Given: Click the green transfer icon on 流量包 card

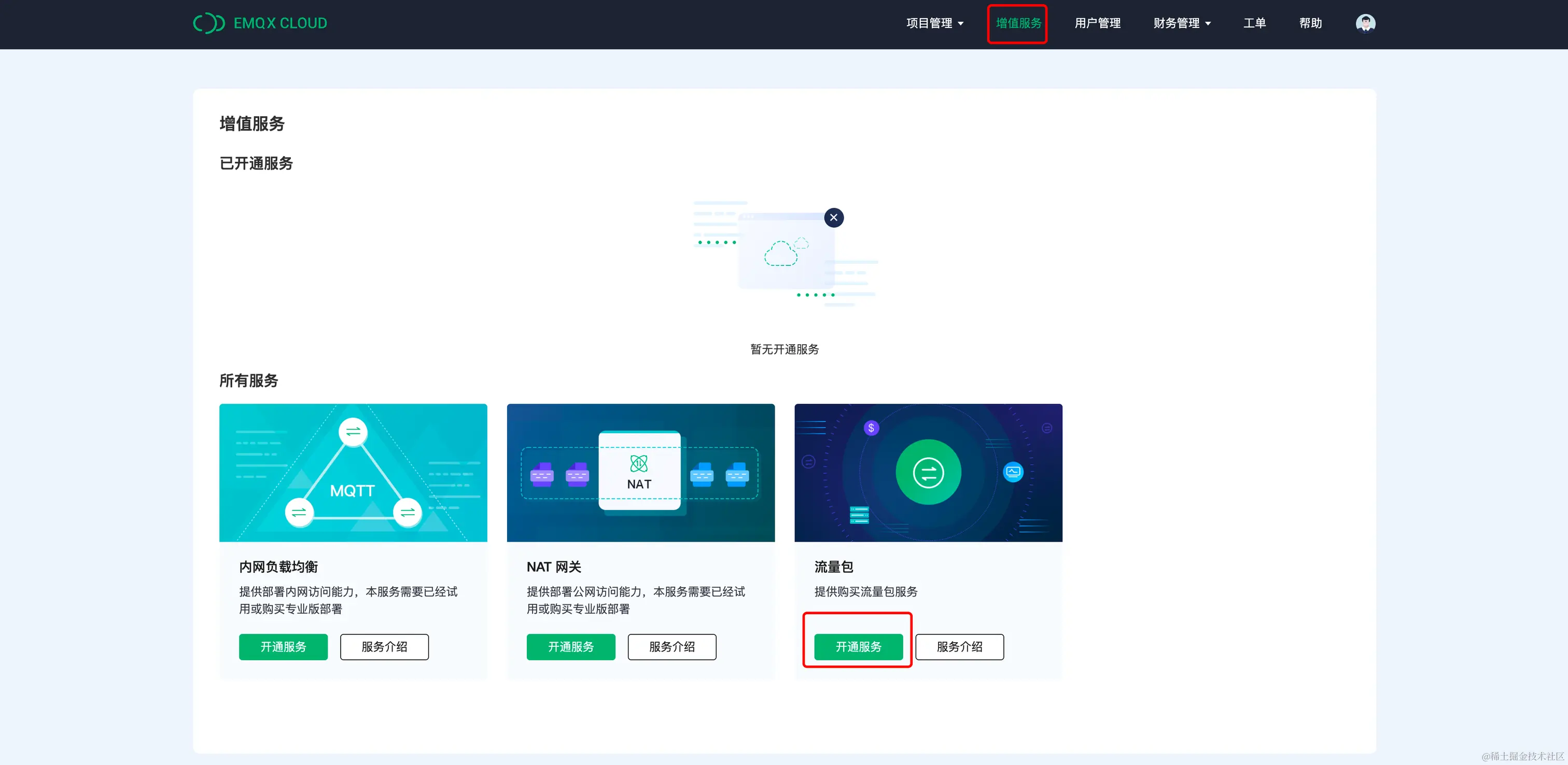Looking at the screenshot, I should [928, 473].
